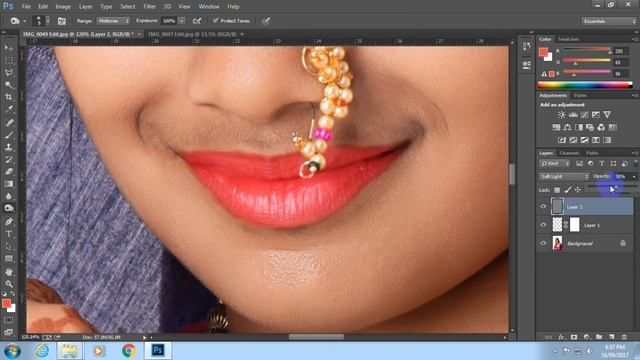Select the Zoom tool

(x=9, y=284)
